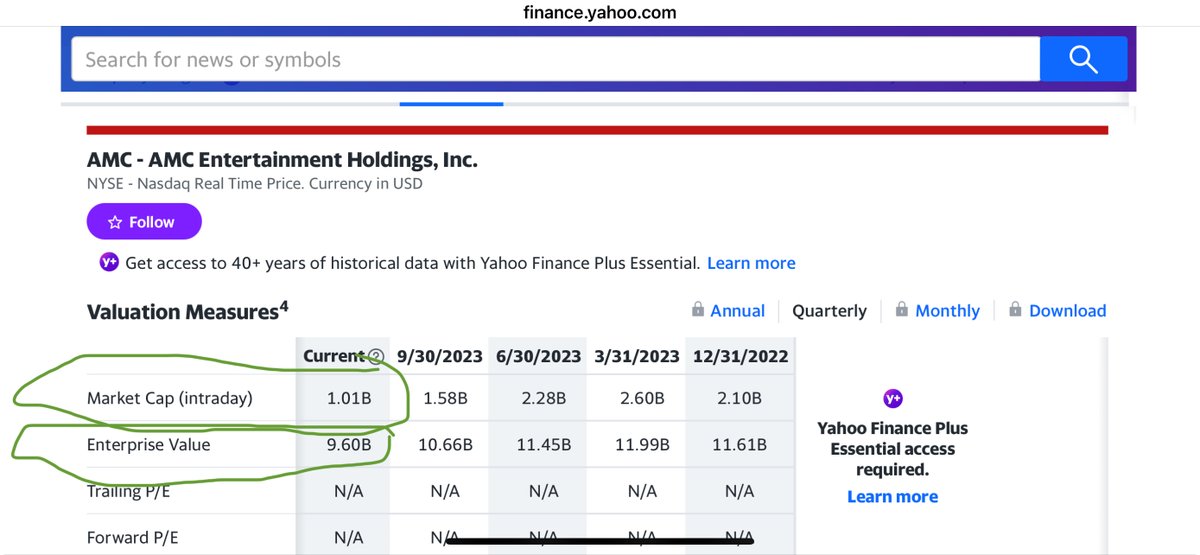
Task: Click the Download link
Action: click(x=1067, y=311)
